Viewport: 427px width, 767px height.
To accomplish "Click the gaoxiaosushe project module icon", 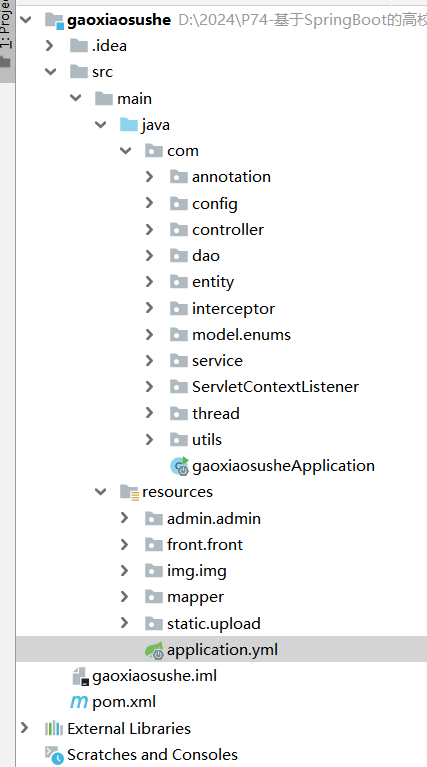I will tap(54, 21).
